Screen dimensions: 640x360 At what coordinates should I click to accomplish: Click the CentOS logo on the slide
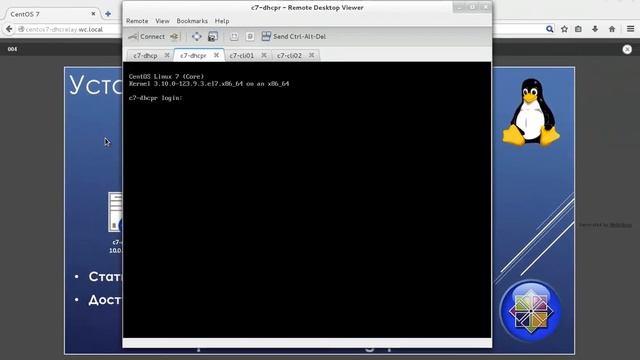530,311
